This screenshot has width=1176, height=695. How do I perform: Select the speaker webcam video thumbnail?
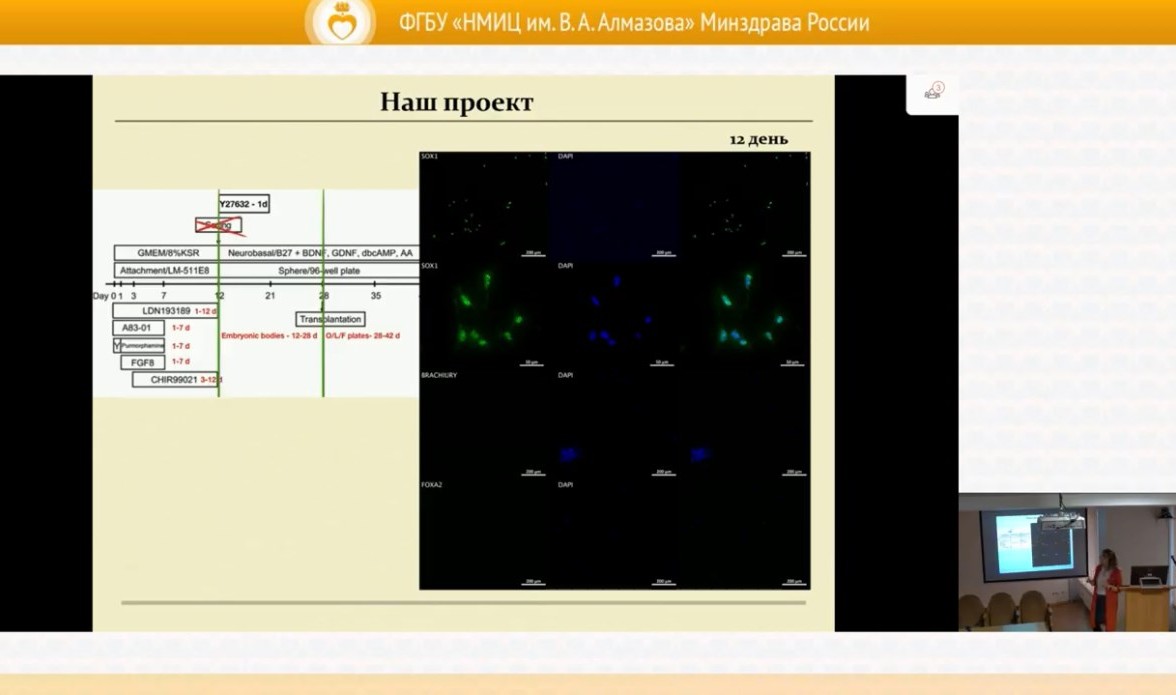[x=1067, y=563]
